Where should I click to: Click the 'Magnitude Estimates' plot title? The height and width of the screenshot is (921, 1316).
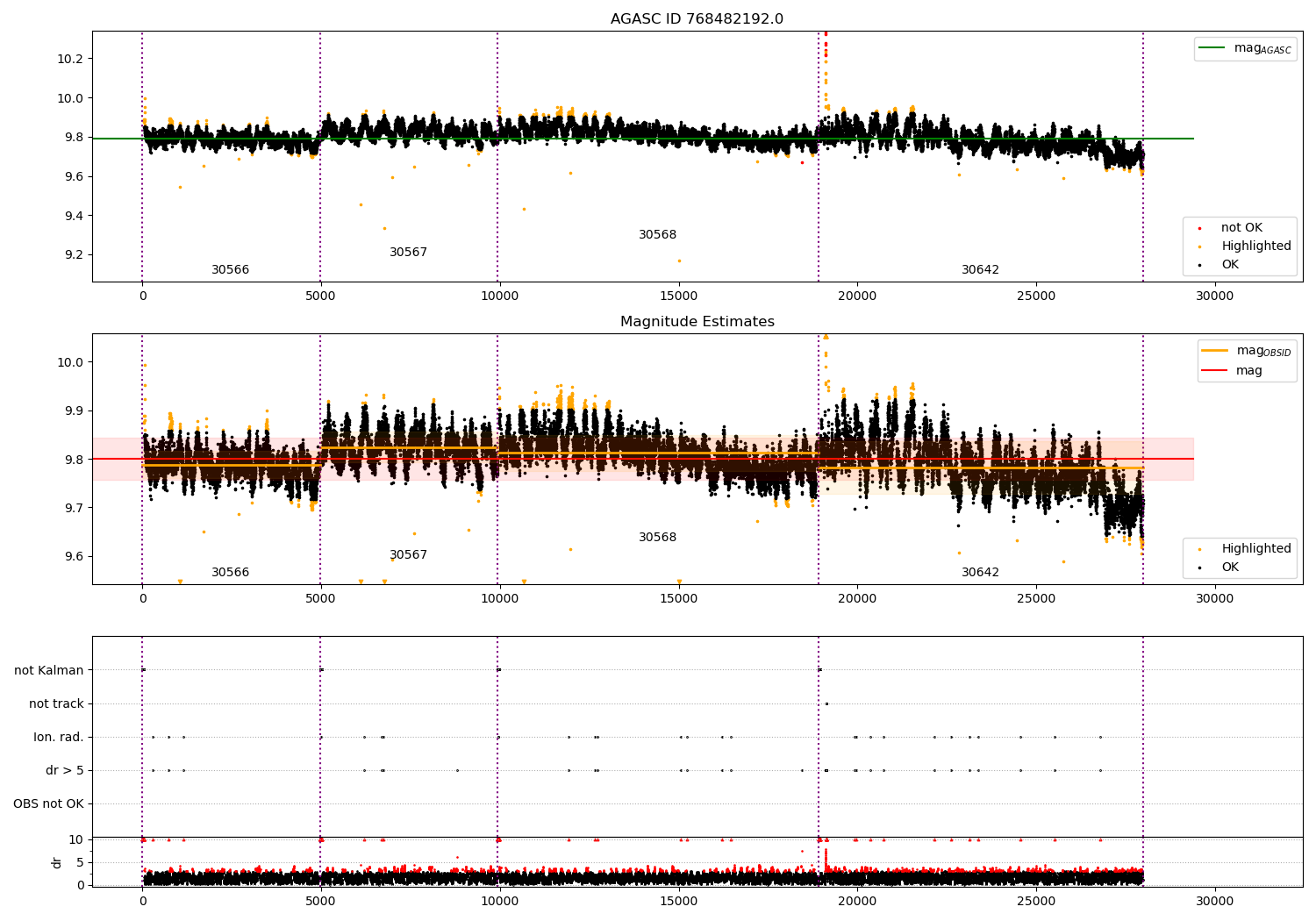[x=697, y=322]
